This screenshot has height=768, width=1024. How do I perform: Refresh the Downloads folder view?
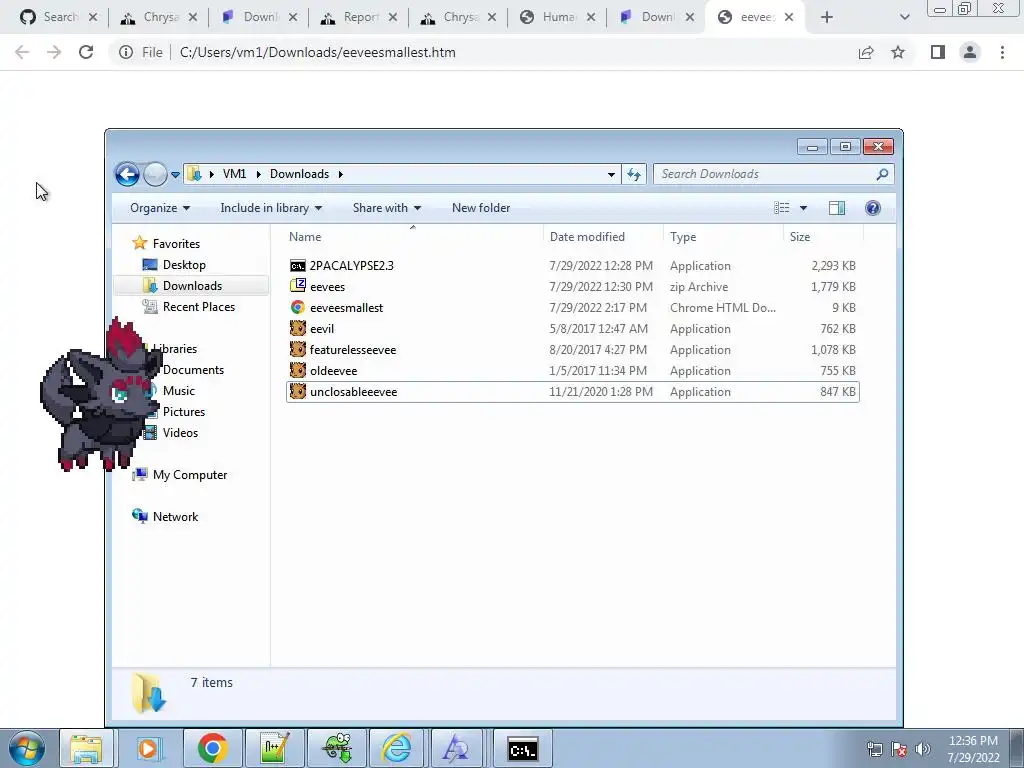(633, 174)
